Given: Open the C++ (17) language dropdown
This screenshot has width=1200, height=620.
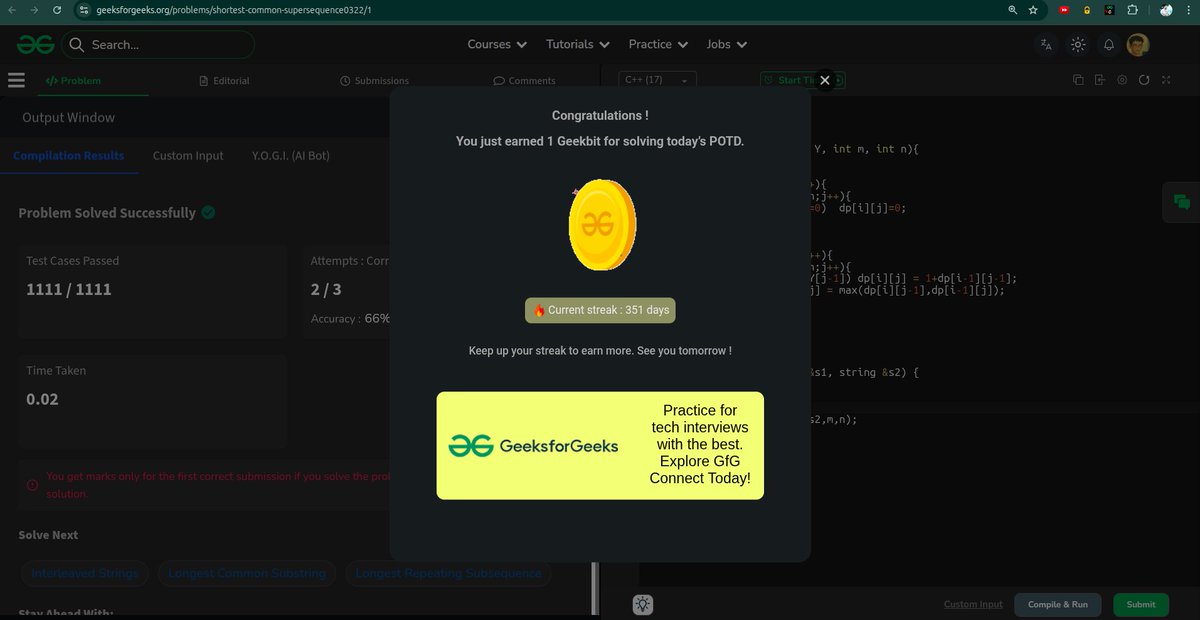Looking at the screenshot, I should pos(657,80).
